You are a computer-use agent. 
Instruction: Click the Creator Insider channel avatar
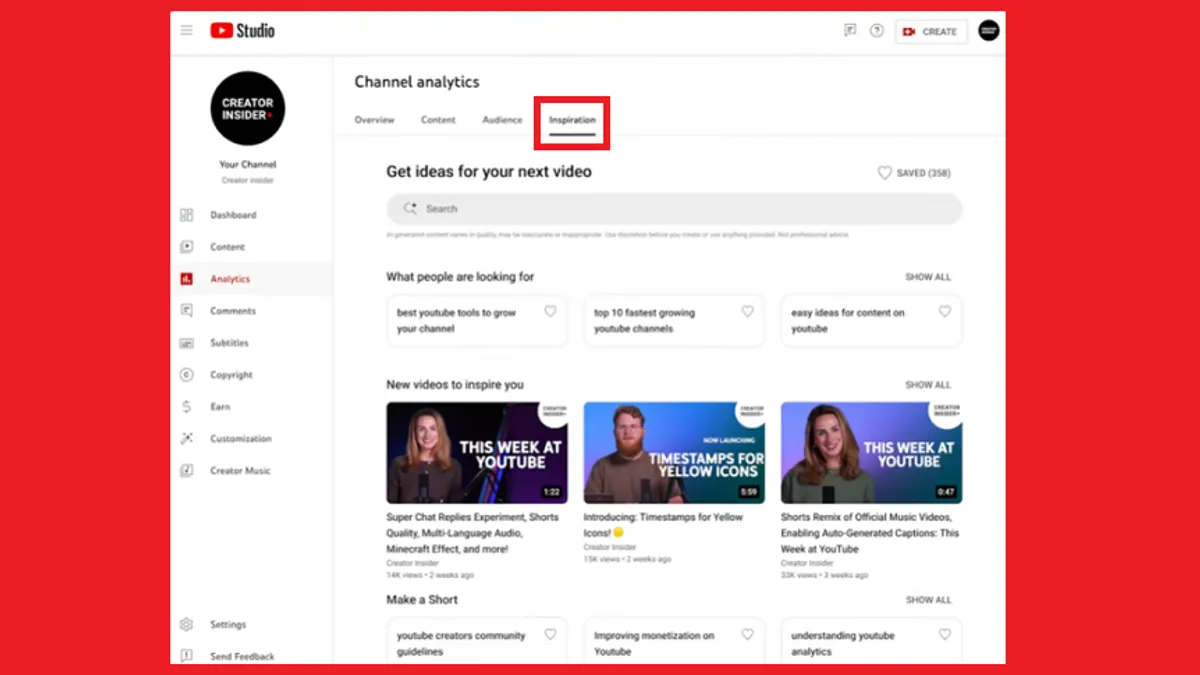(x=248, y=108)
